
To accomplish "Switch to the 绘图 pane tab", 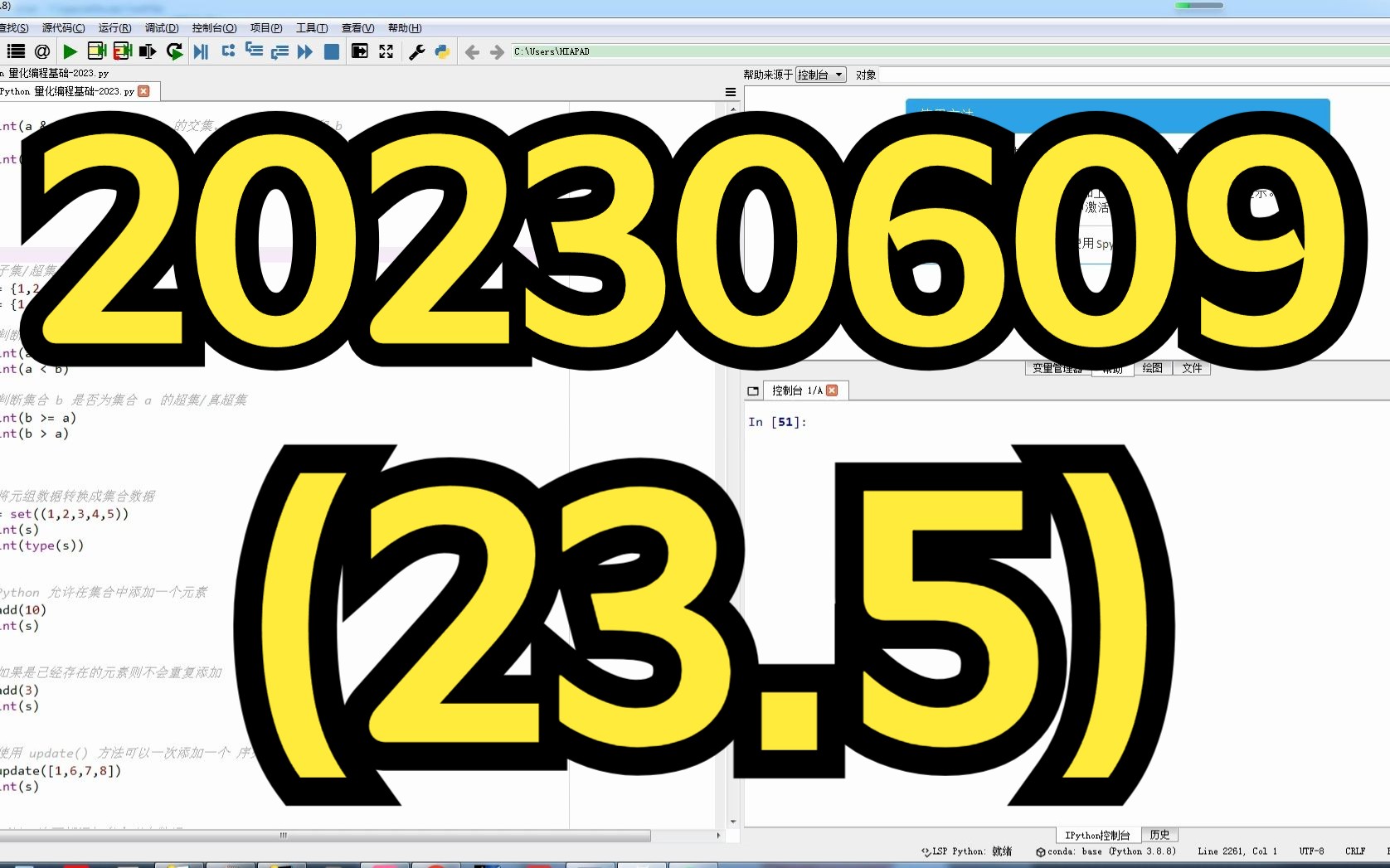I will [1152, 368].
